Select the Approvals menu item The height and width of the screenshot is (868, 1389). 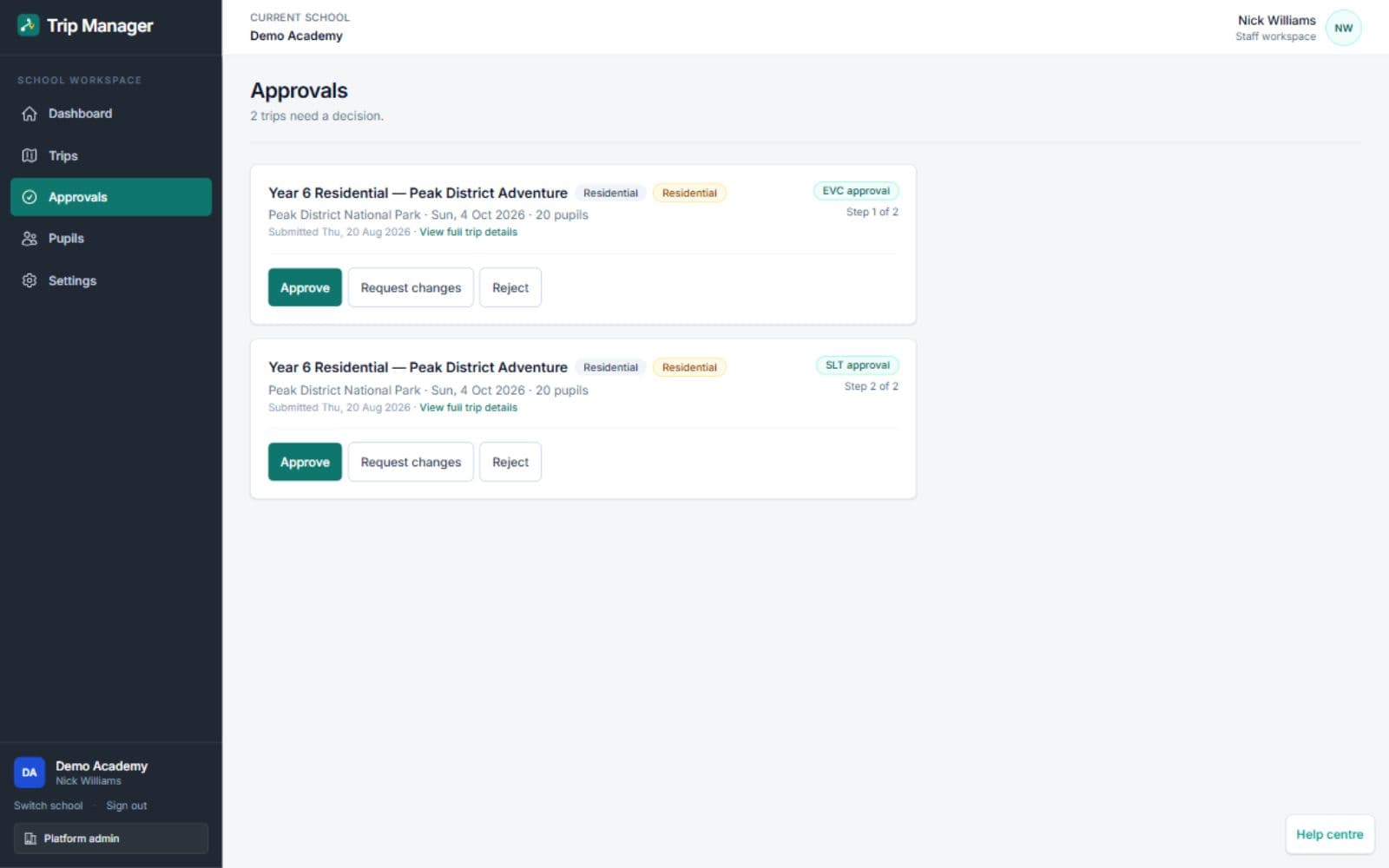click(x=111, y=197)
